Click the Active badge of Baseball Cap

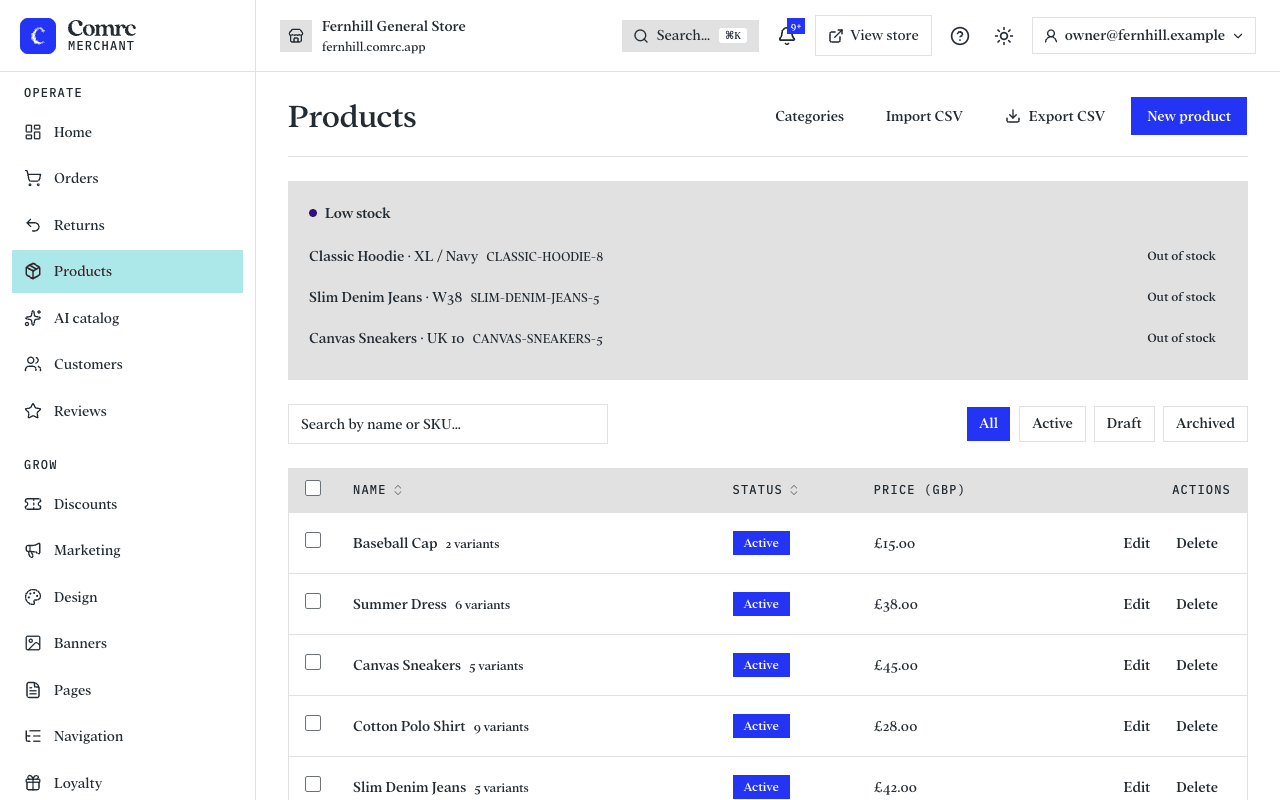[x=761, y=543]
